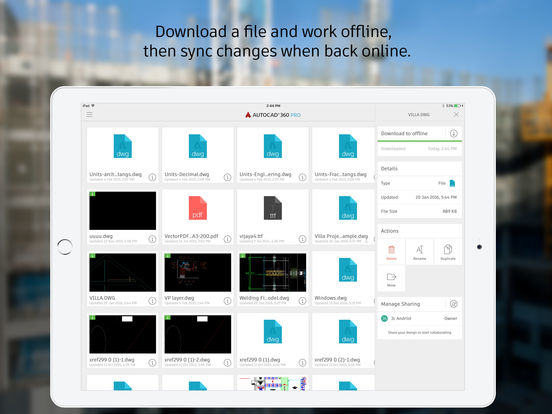Select the File Size row
This screenshot has height=414, width=552.
419,211
